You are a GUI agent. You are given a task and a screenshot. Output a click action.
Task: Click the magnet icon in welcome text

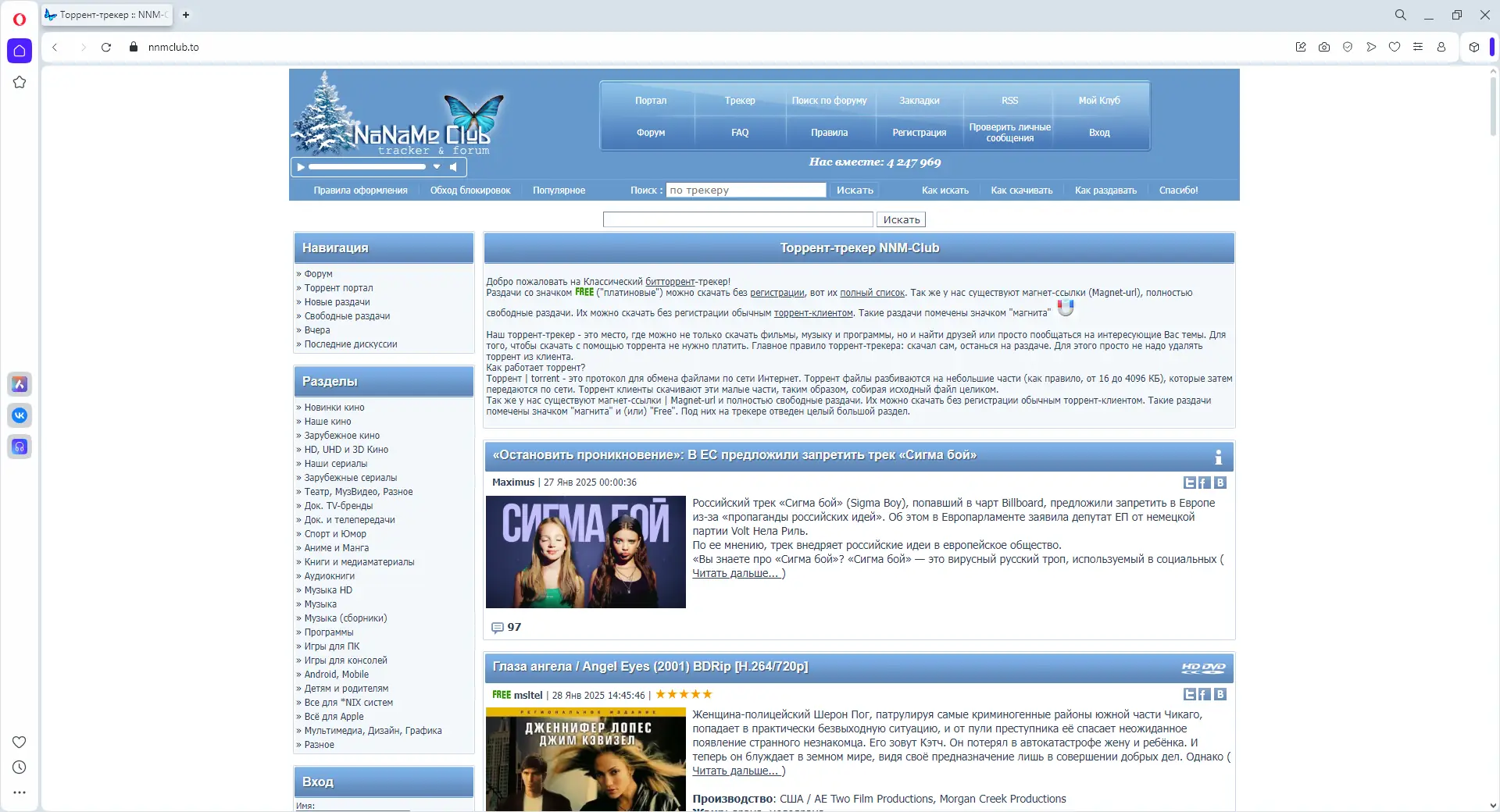[x=1066, y=308]
